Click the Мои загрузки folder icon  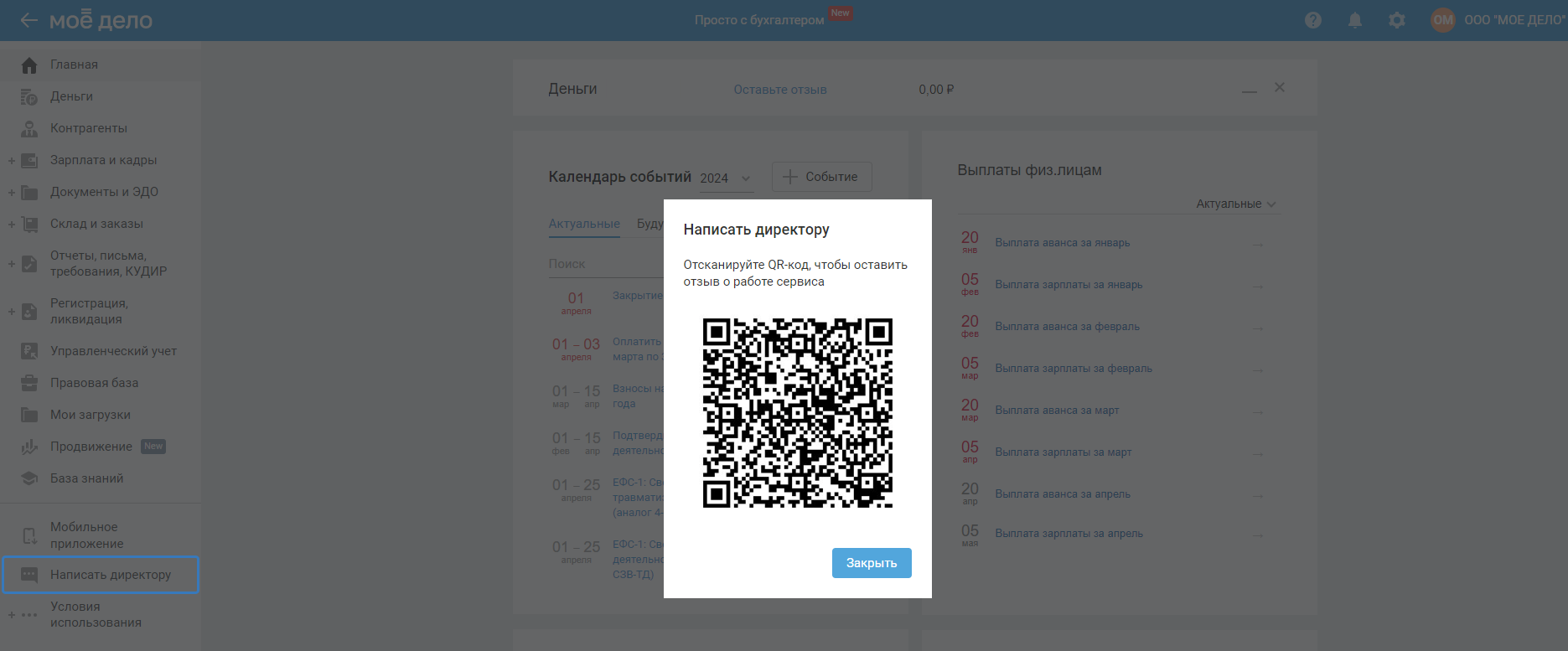(x=29, y=415)
